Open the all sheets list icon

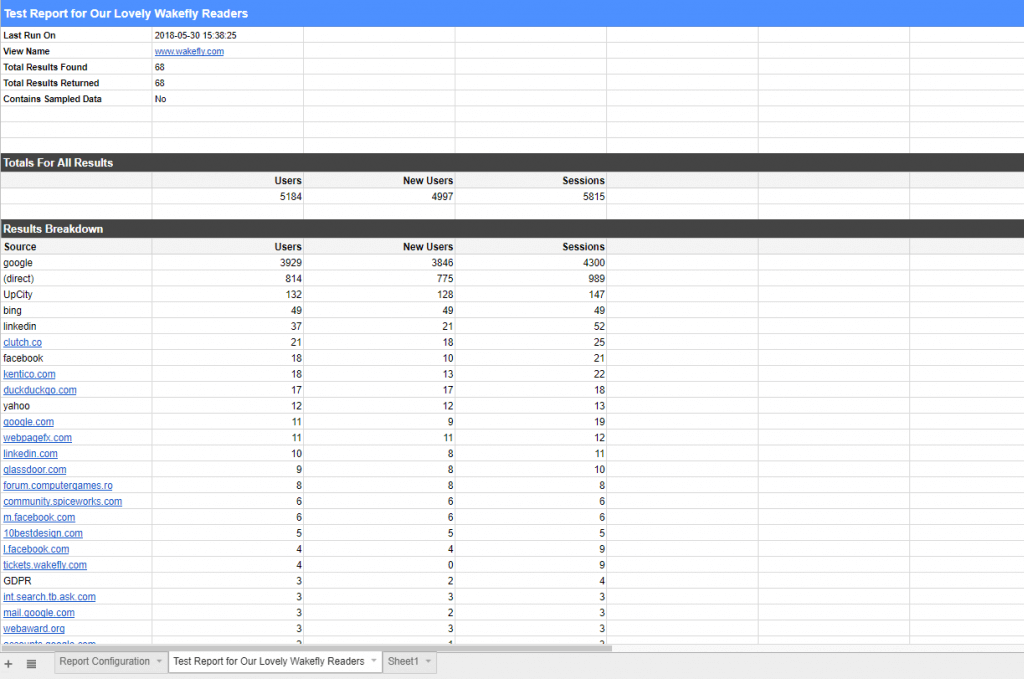click(x=31, y=664)
